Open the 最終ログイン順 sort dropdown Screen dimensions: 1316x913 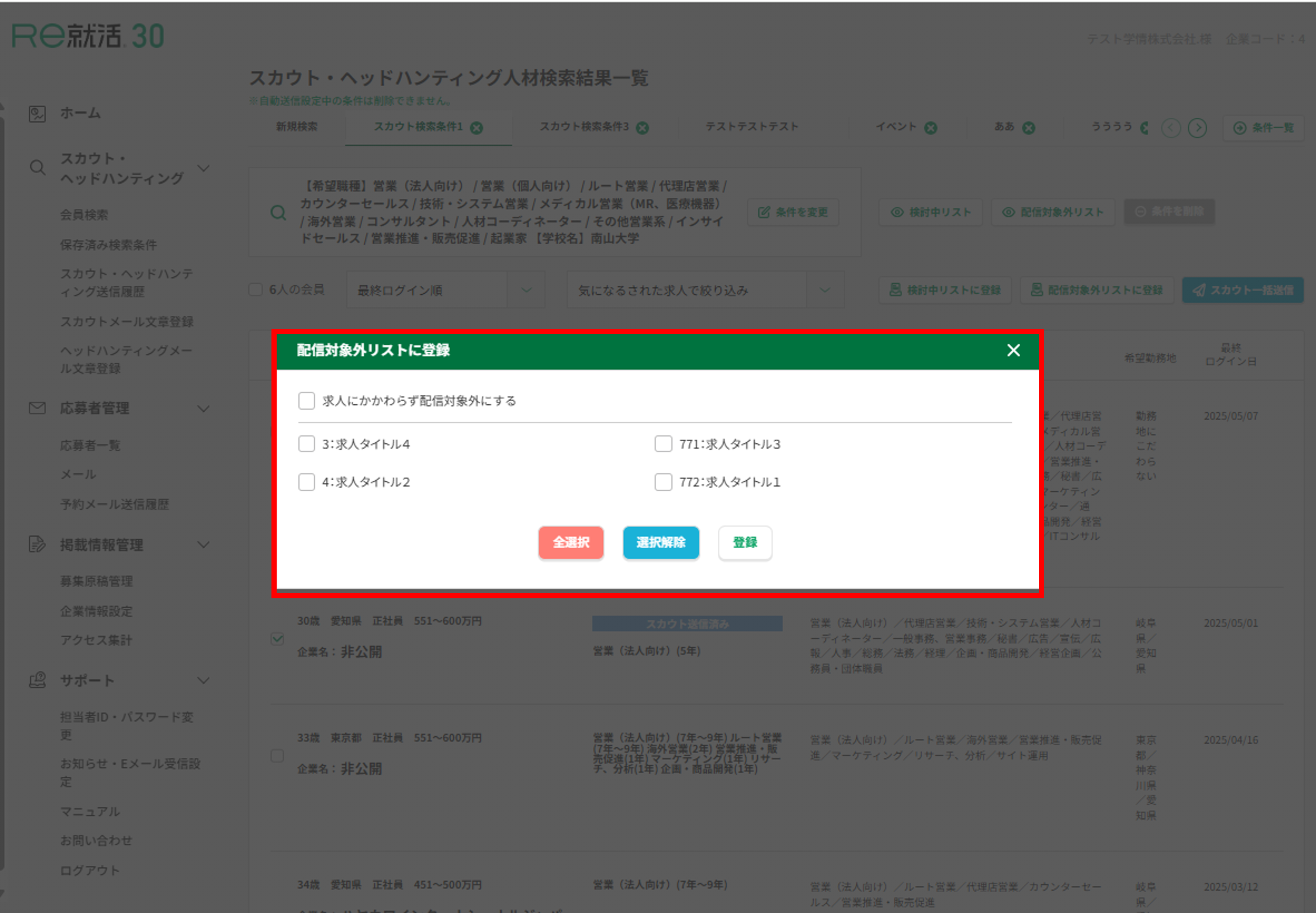click(x=446, y=290)
